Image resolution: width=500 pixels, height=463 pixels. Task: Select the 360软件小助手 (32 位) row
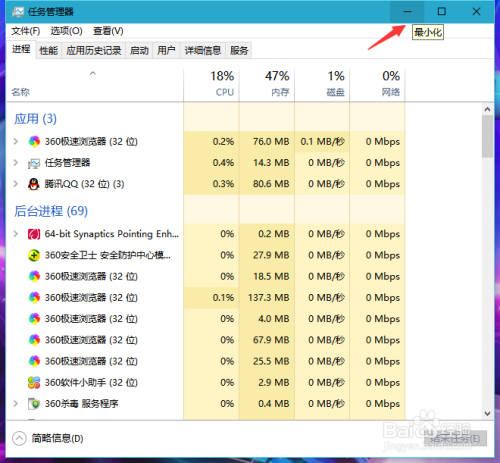(x=206, y=382)
